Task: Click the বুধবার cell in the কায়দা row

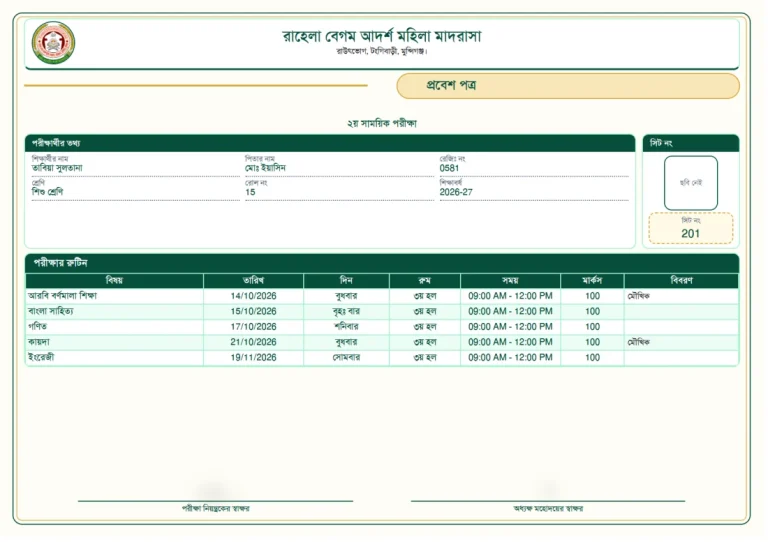Action: 346,342
